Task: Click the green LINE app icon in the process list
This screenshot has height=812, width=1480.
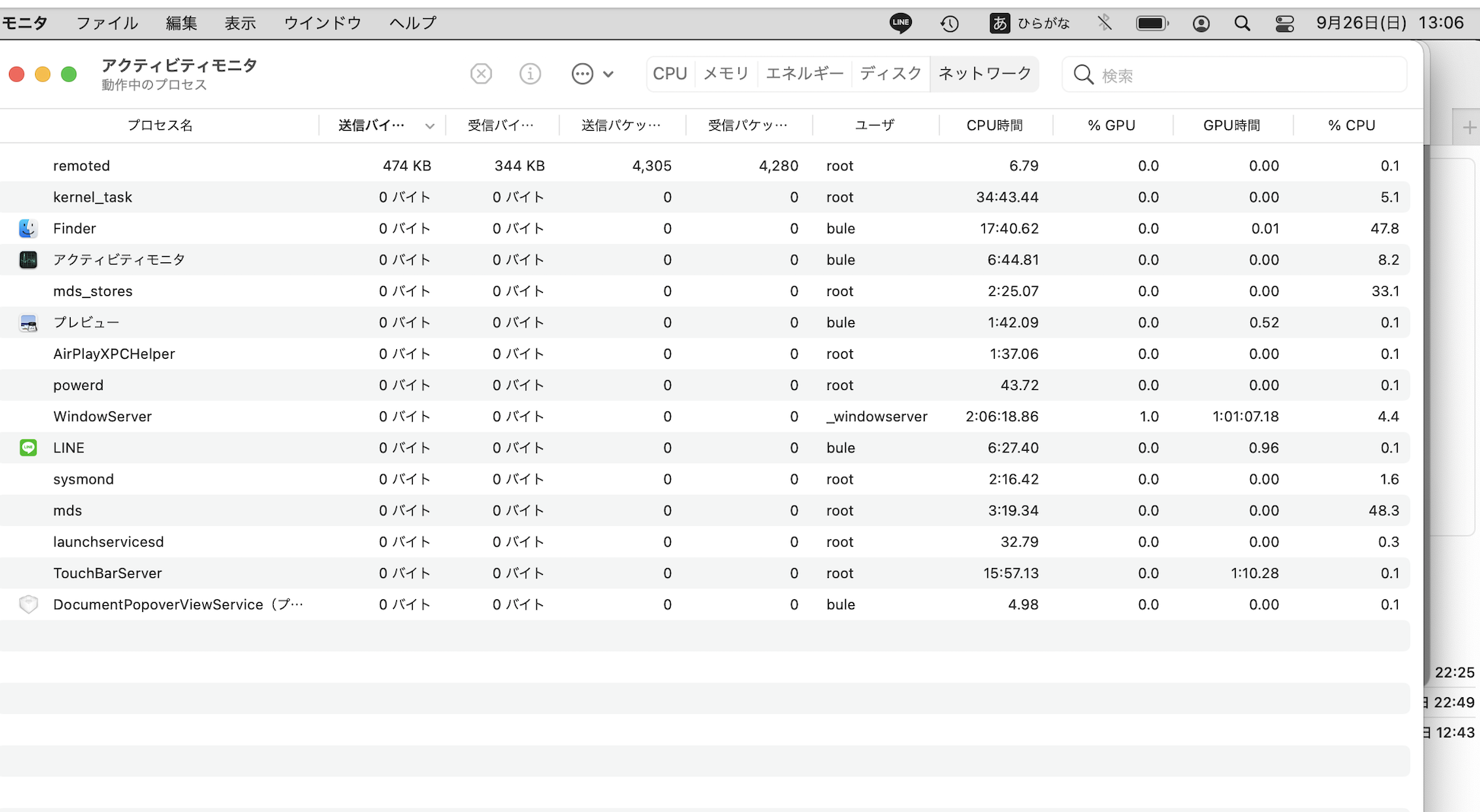Action: (x=28, y=448)
